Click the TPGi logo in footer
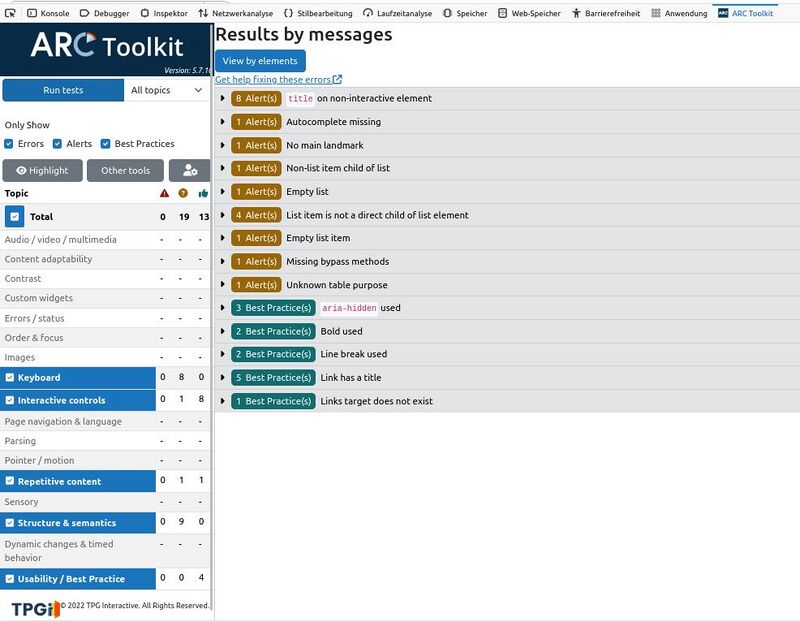This screenshot has height=622, width=800. (36, 607)
